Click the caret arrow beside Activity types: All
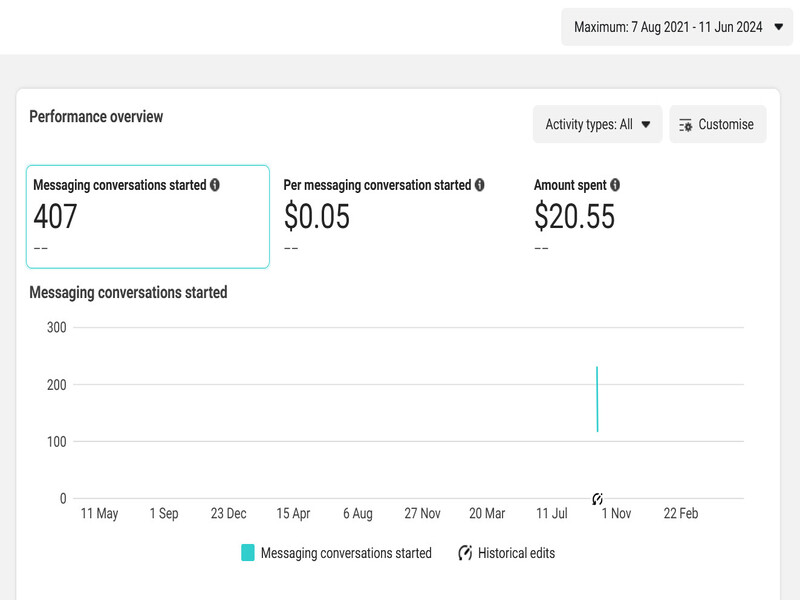The height and width of the screenshot is (600, 800). [646, 125]
